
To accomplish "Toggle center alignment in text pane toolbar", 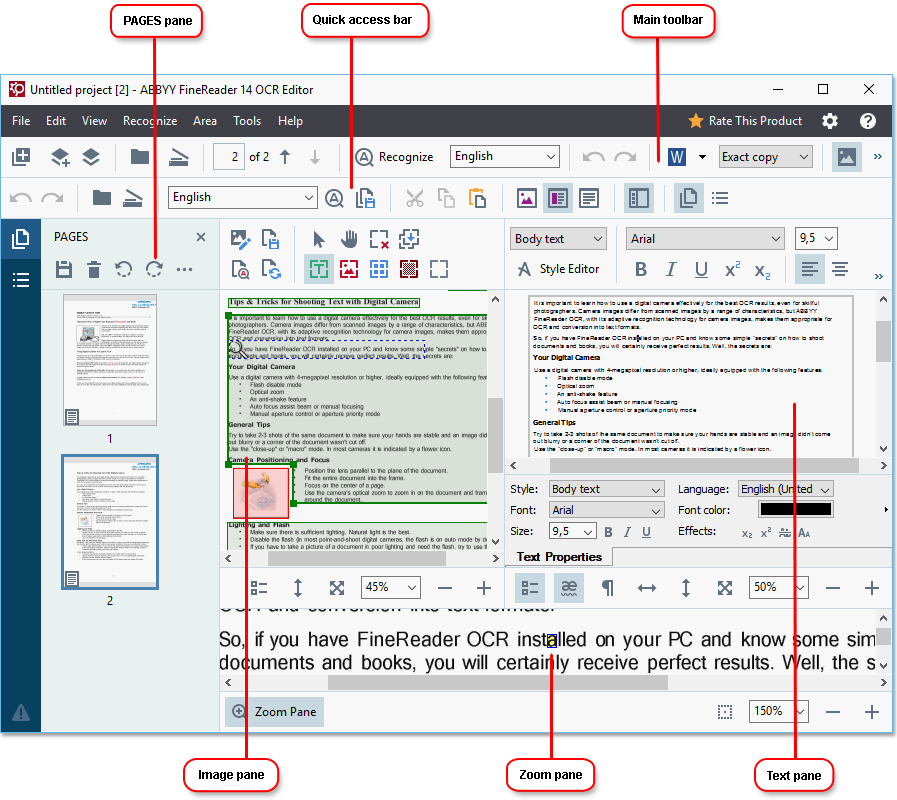I will (840, 269).
